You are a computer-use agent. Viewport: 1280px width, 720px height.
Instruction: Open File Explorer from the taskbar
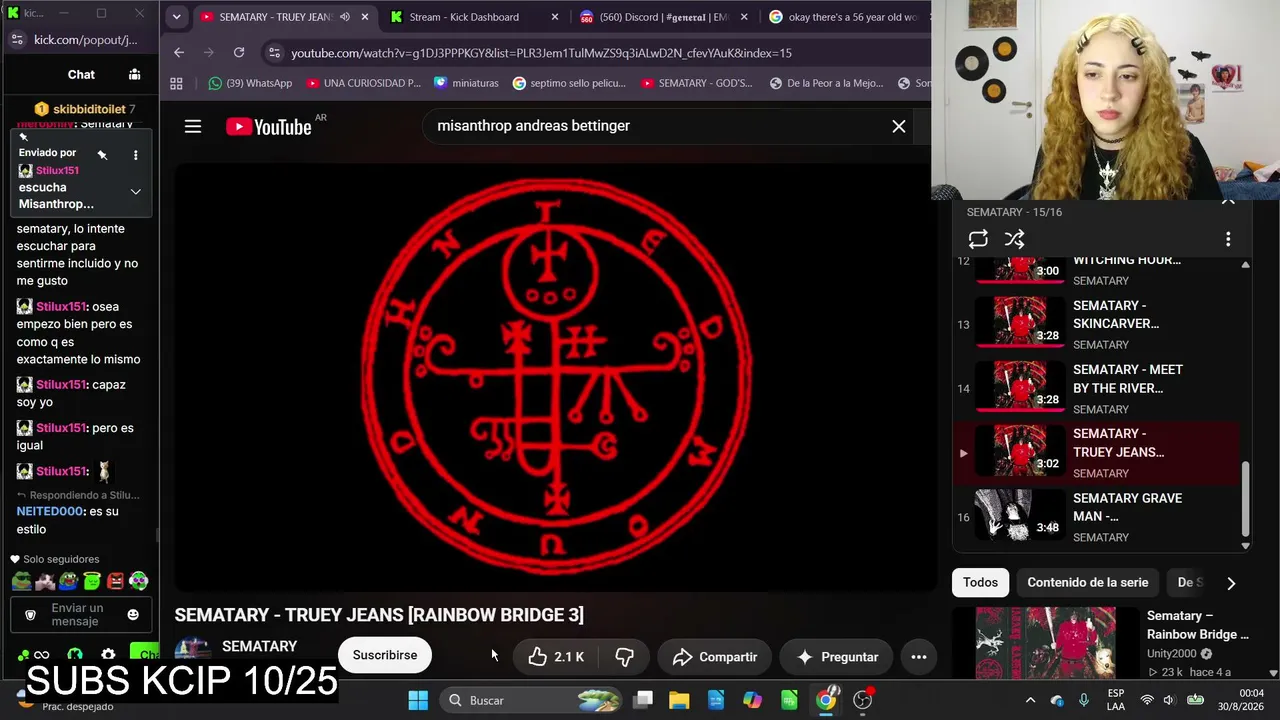679,700
